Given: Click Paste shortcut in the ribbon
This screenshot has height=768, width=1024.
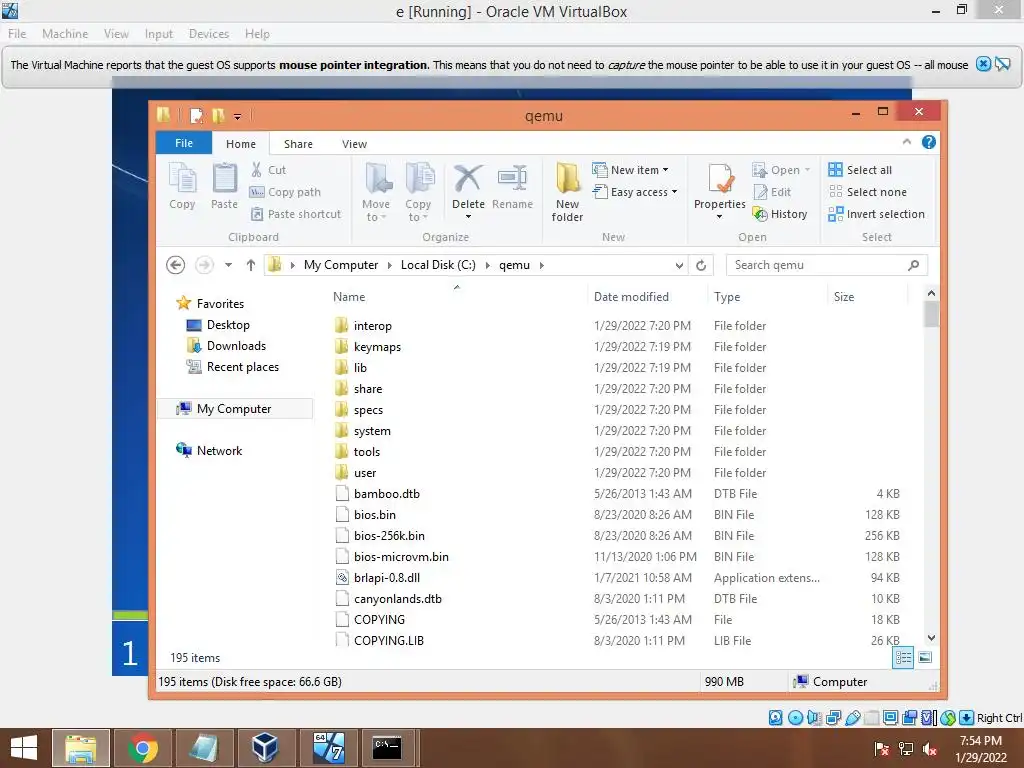Looking at the screenshot, I should pyautogui.click(x=296, y=214).
